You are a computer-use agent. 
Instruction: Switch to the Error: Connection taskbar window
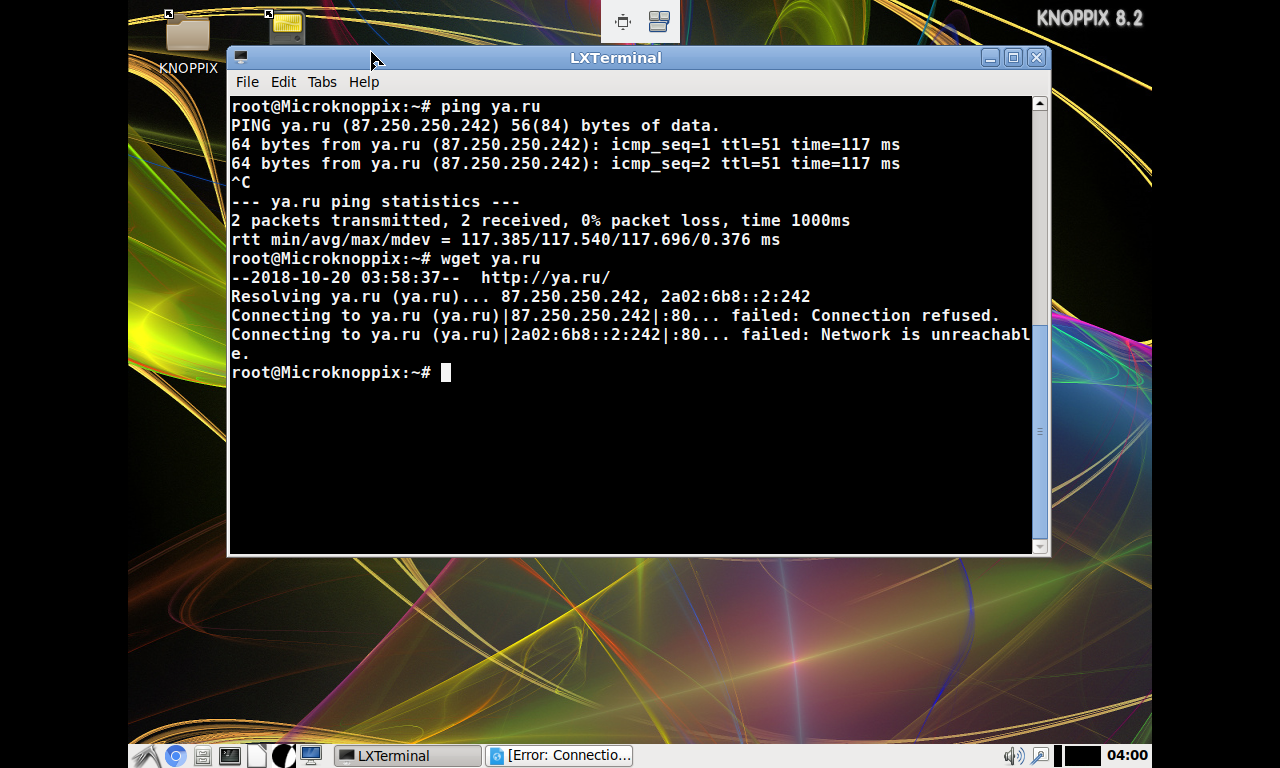(559, 756)
